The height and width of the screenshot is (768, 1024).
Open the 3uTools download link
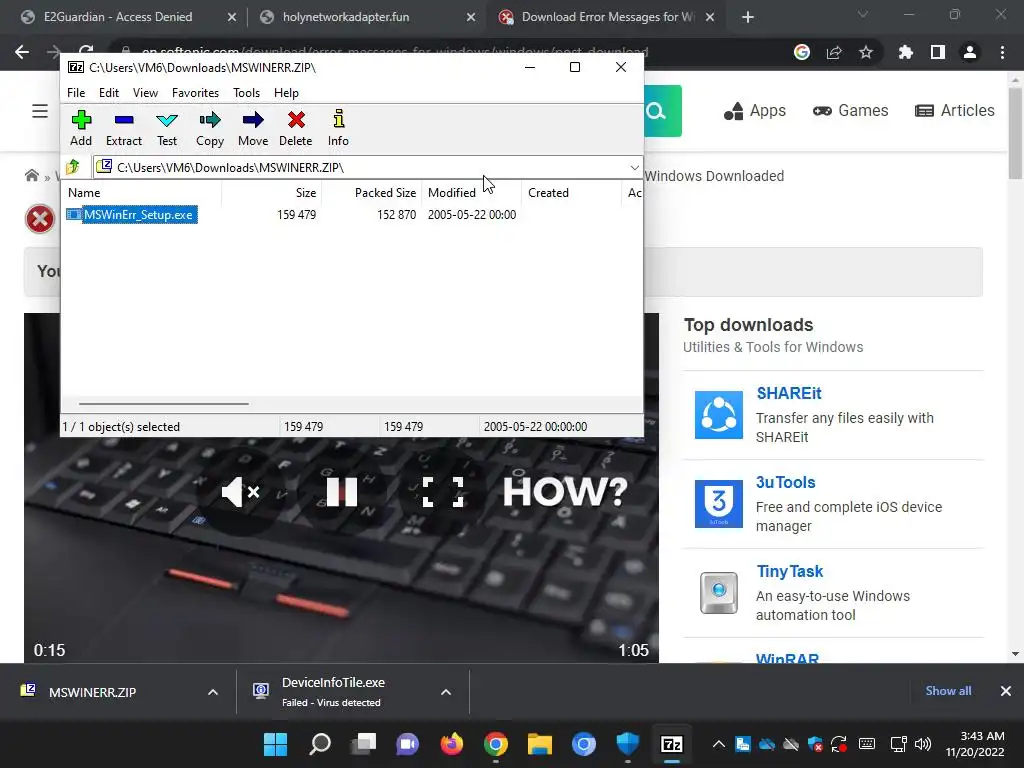[x=786, y=482]
